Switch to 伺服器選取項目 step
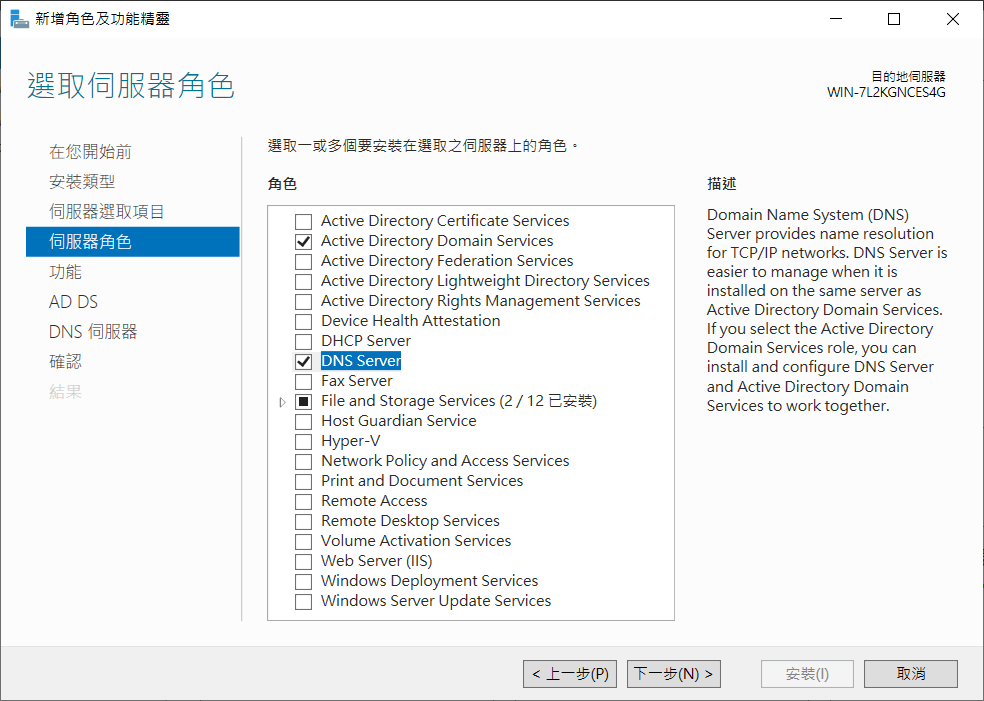 [107, 212]
